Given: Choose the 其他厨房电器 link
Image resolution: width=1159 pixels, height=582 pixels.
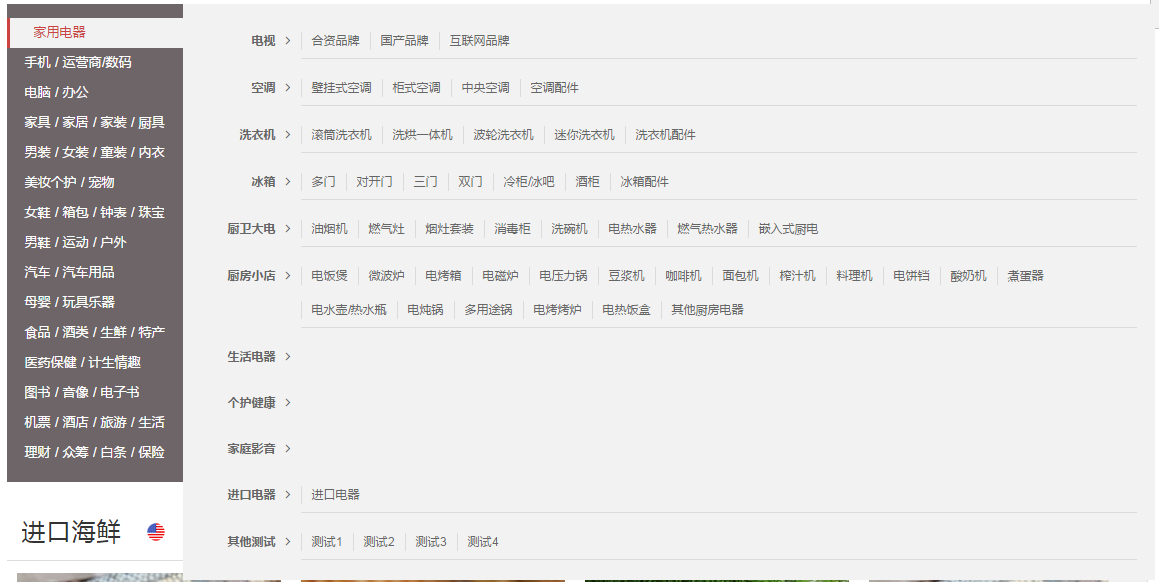Looking at the screenshot, I should (707, 310).
